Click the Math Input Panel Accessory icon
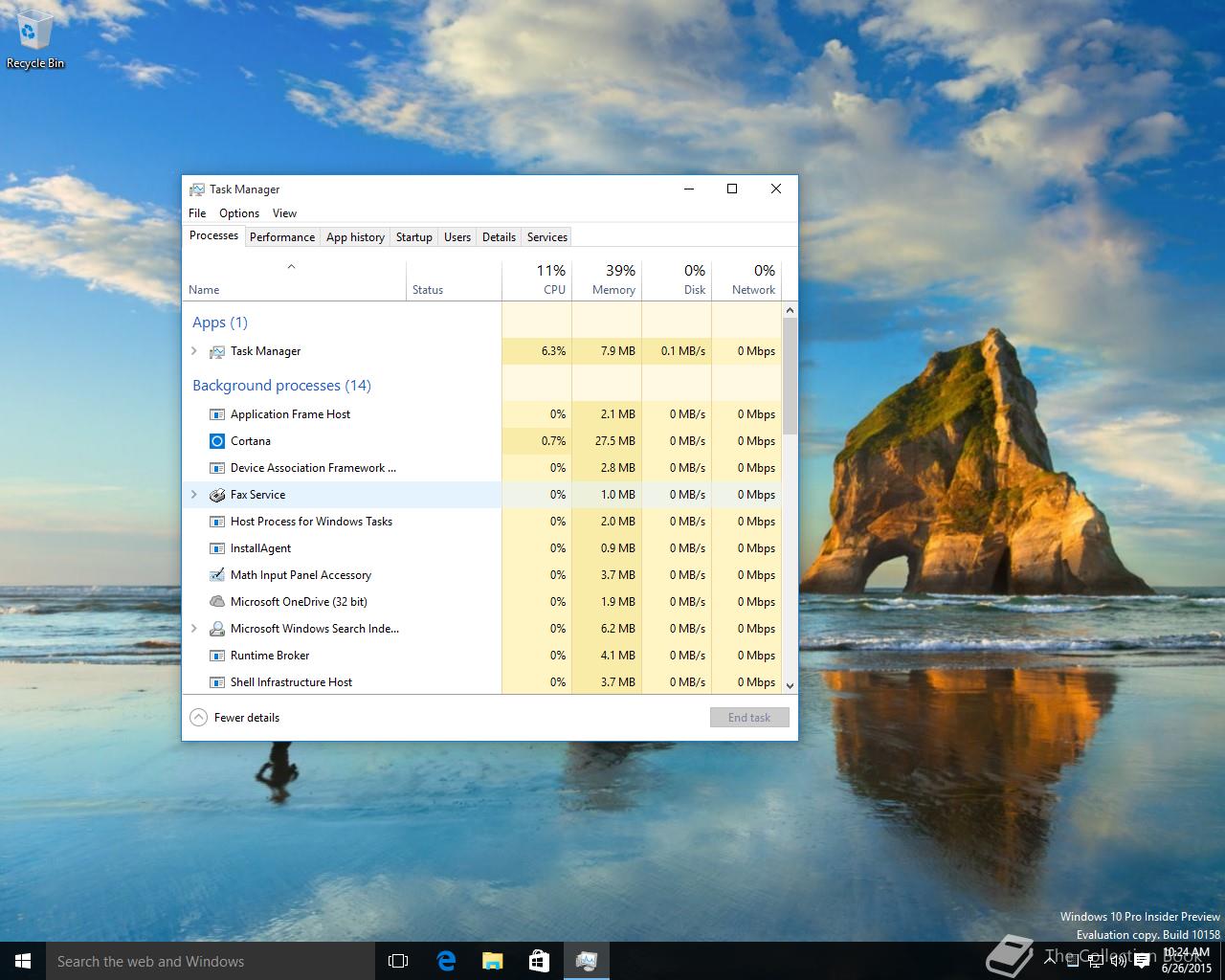Image resolution: width=1225 pixels, height=980 pixels. pyautogui.click(x=216, y=575)
